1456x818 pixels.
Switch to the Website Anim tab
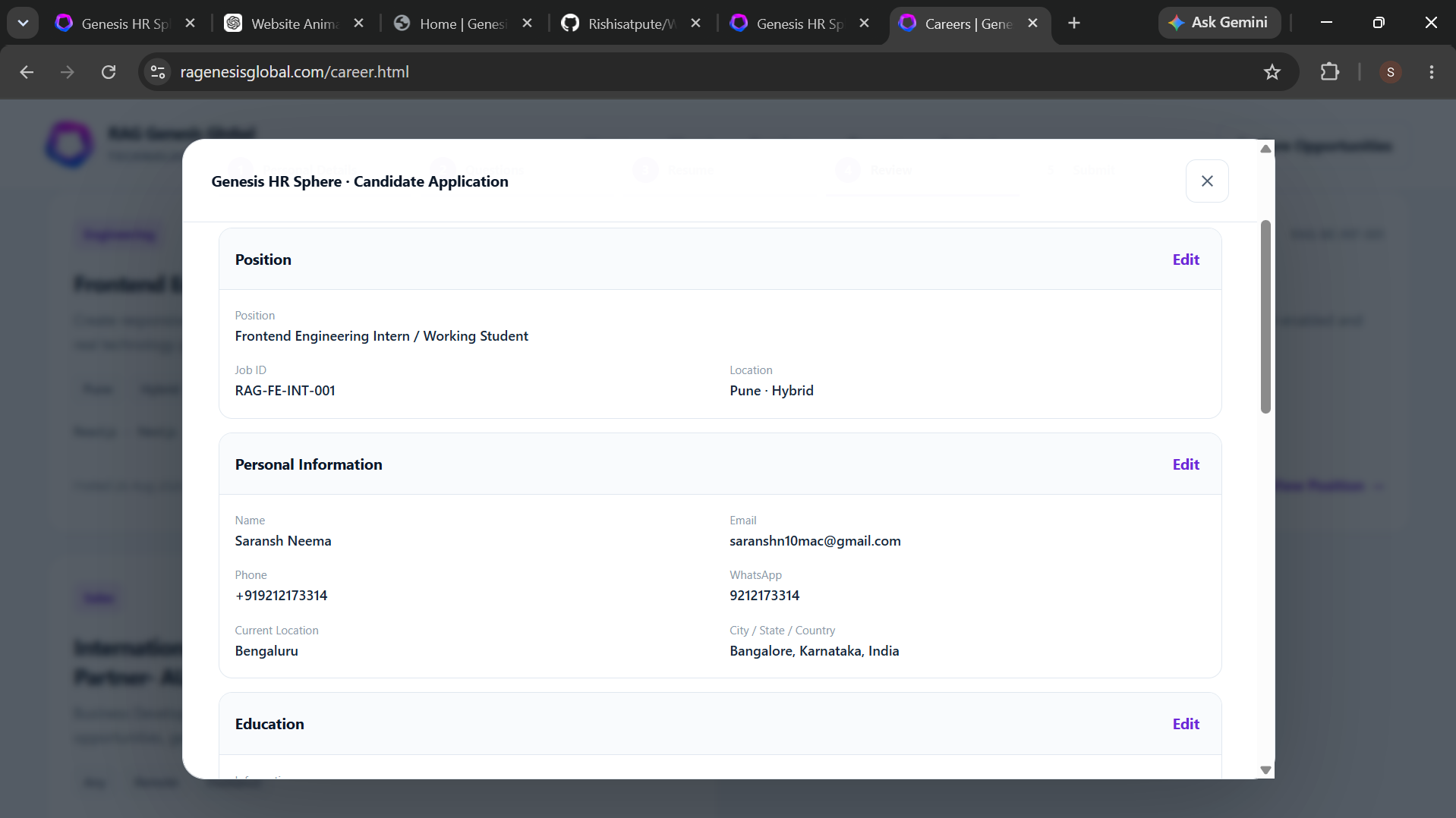(x=295, y=24)
